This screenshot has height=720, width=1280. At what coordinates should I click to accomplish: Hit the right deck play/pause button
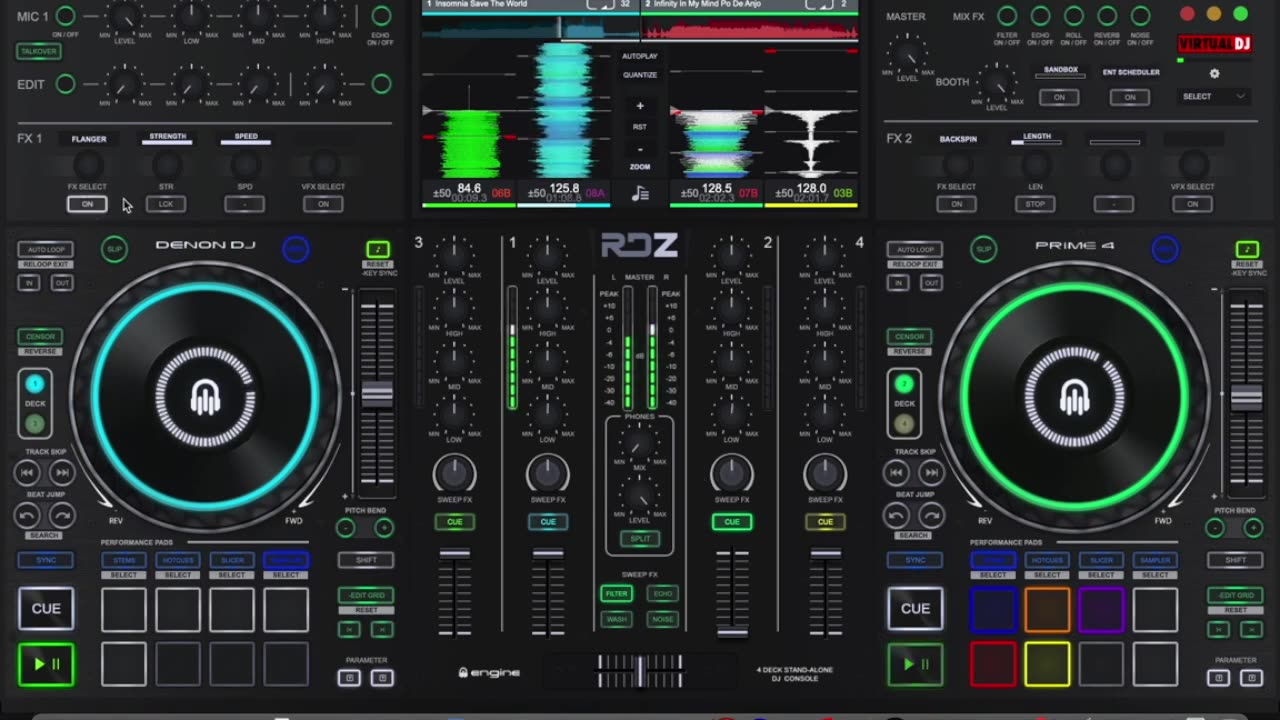click(x=915, y=664)
